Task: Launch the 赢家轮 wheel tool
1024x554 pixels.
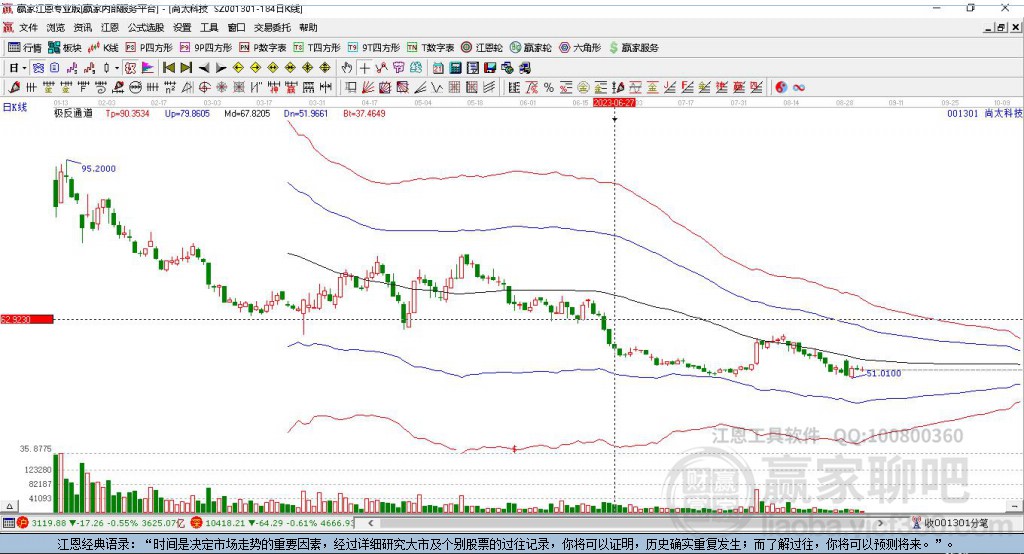Action: click(x=531, y=48)
